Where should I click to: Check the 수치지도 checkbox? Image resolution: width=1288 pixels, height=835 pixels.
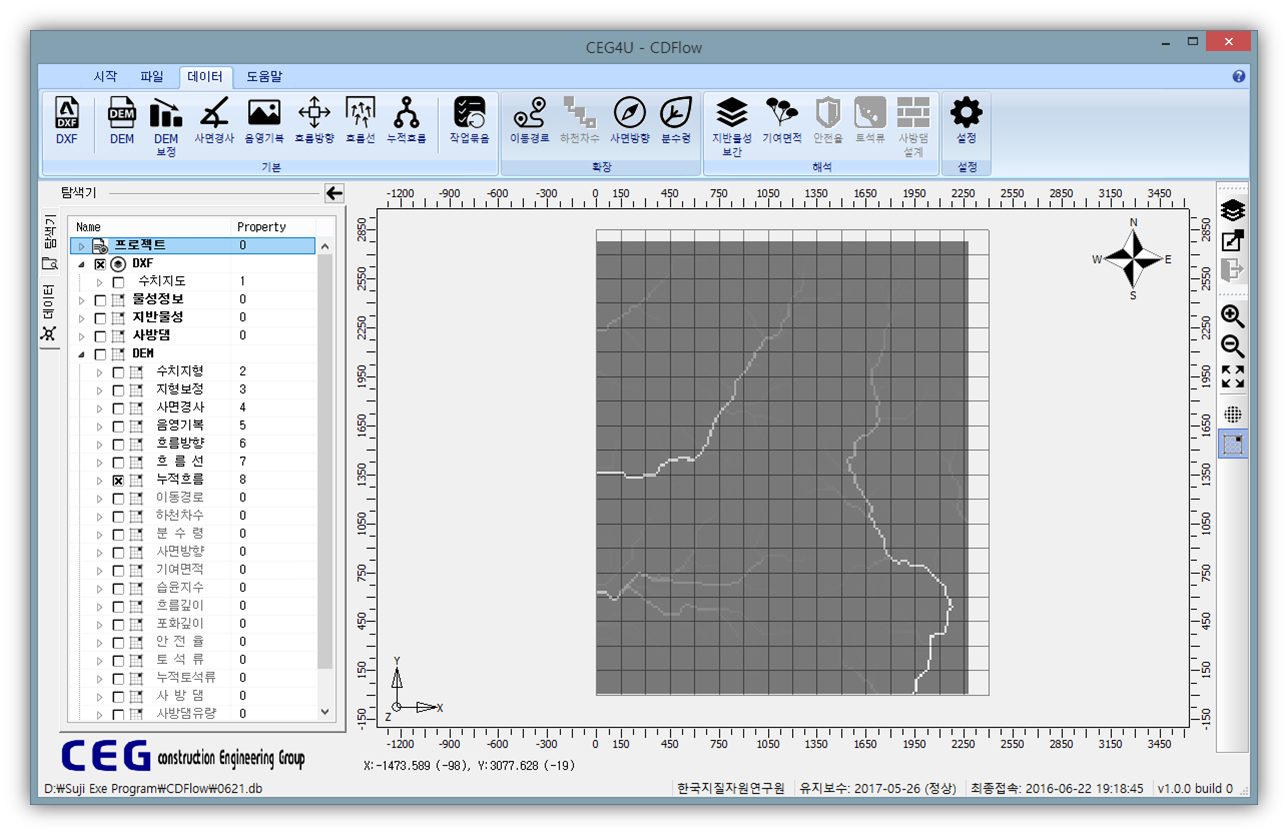click(x=119, y=282)
